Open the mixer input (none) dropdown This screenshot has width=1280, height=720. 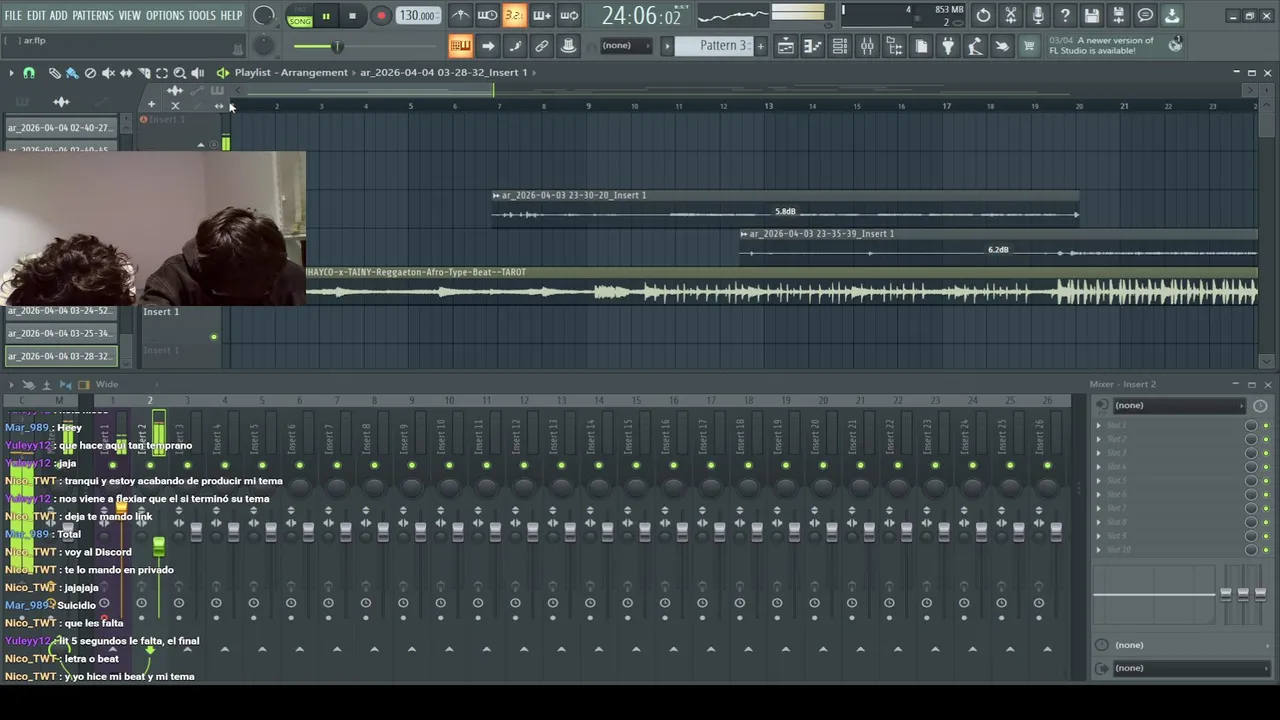(x=1178, y=405)
